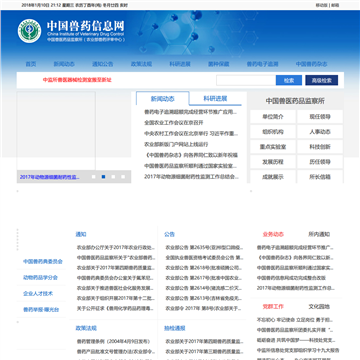Image resolution: width=360 pixels, height=360 pixels.
Task: Click the blue 检索 search button
Action: pyautogui.click(x=289, y=80)
